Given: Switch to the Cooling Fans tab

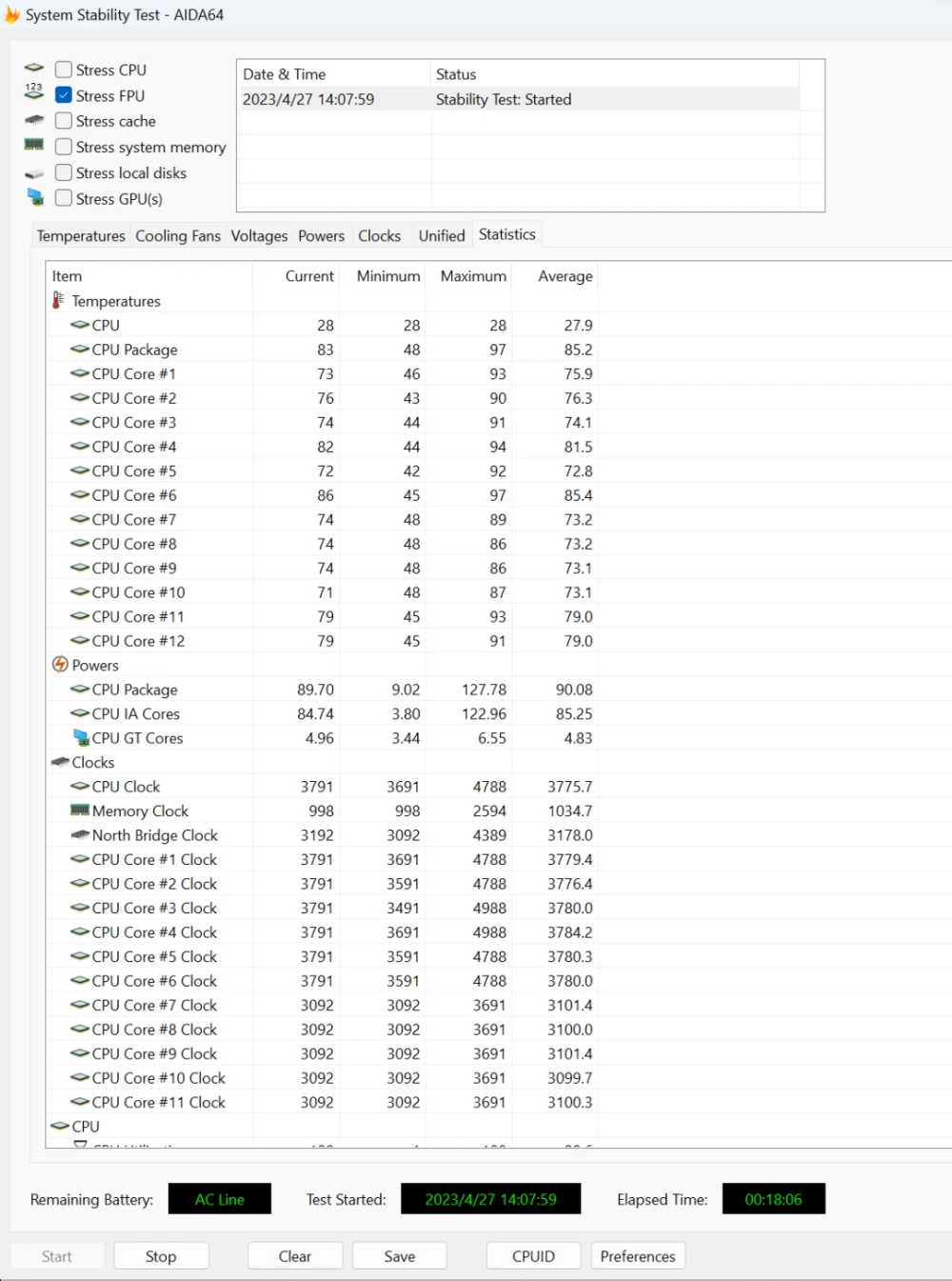Looking at the screenshot, I should (x=178, y=236).
